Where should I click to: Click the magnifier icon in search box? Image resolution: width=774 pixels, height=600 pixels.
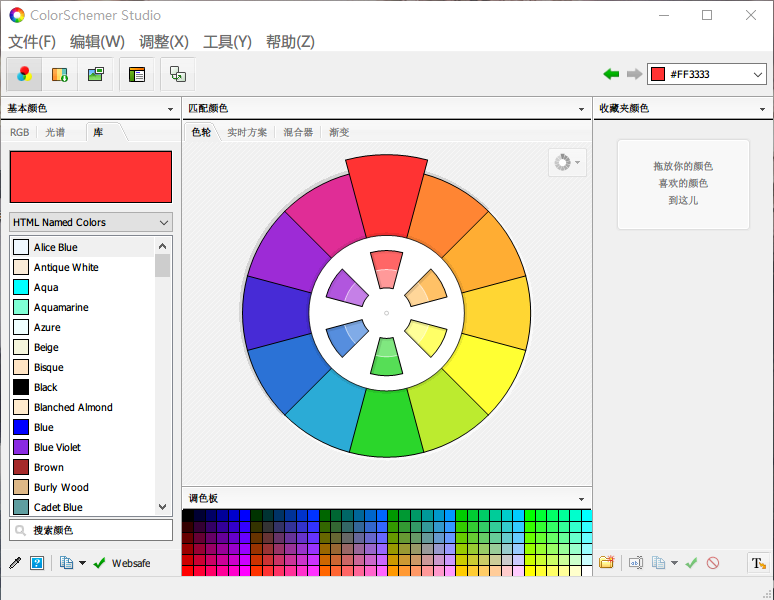(x=20, y=530)
